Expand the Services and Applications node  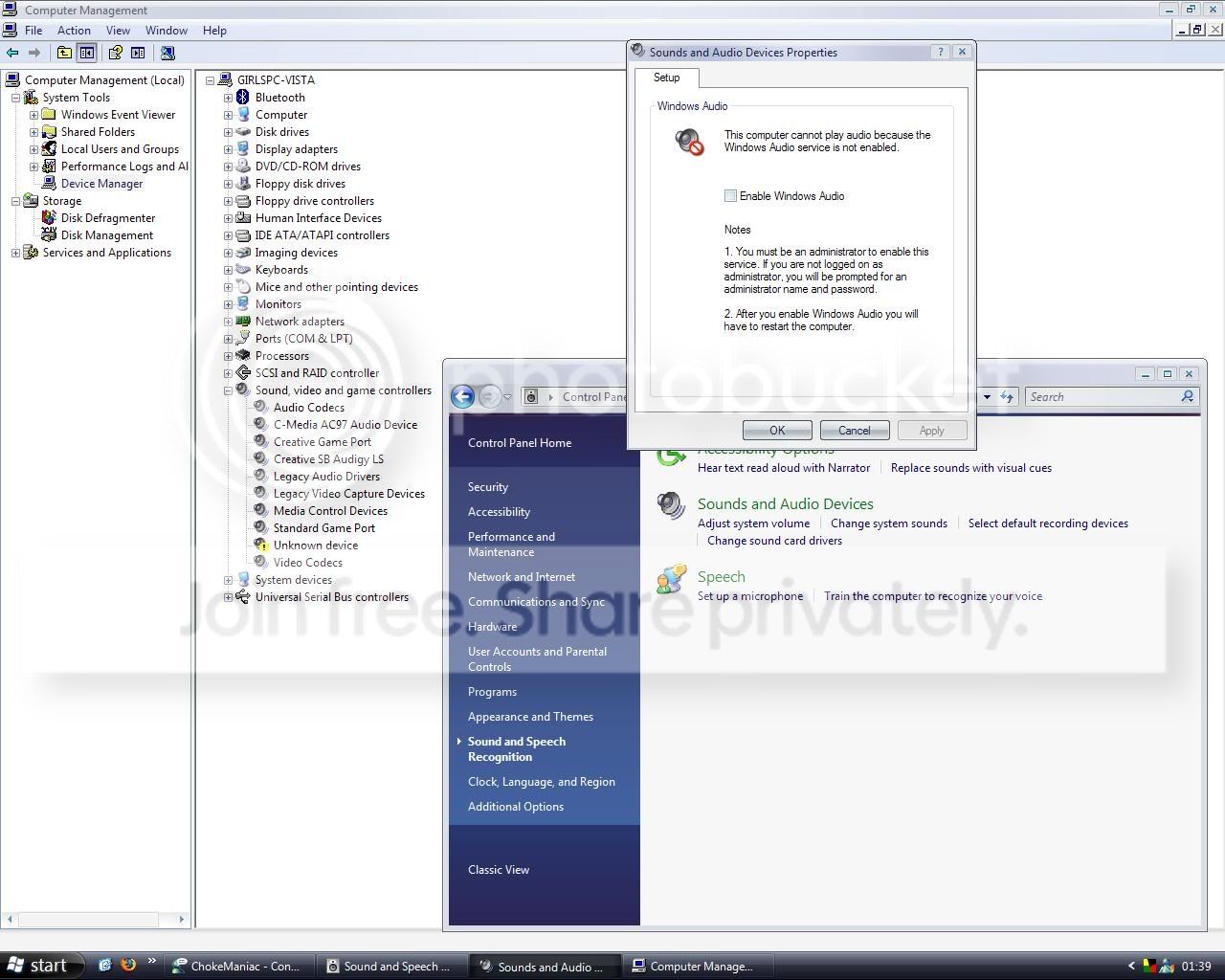[15, 253]
